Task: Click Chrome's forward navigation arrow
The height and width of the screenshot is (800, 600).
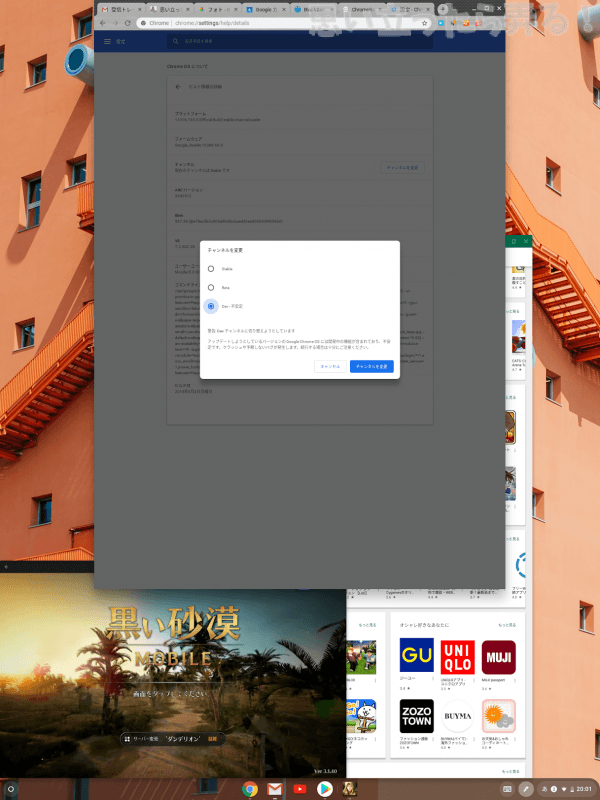Action: pyautogui.click(x=115, y=23)
